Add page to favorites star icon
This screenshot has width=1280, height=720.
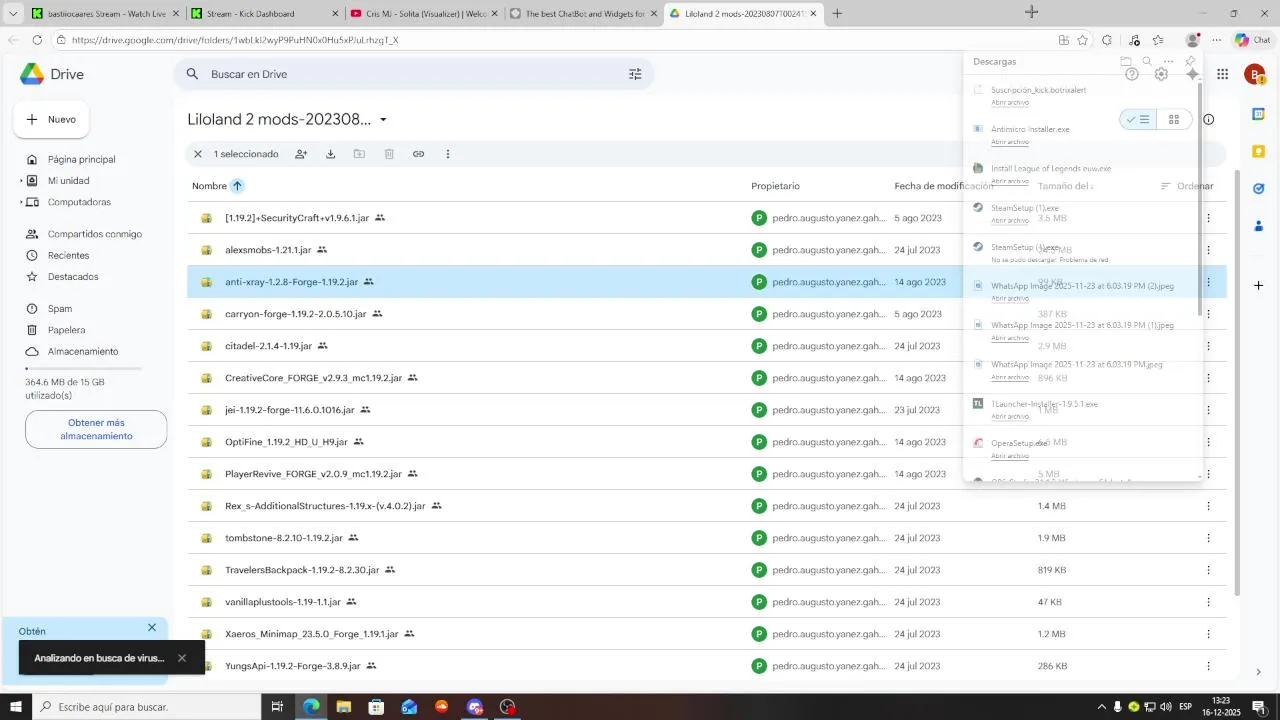[x=1082, y=40]
